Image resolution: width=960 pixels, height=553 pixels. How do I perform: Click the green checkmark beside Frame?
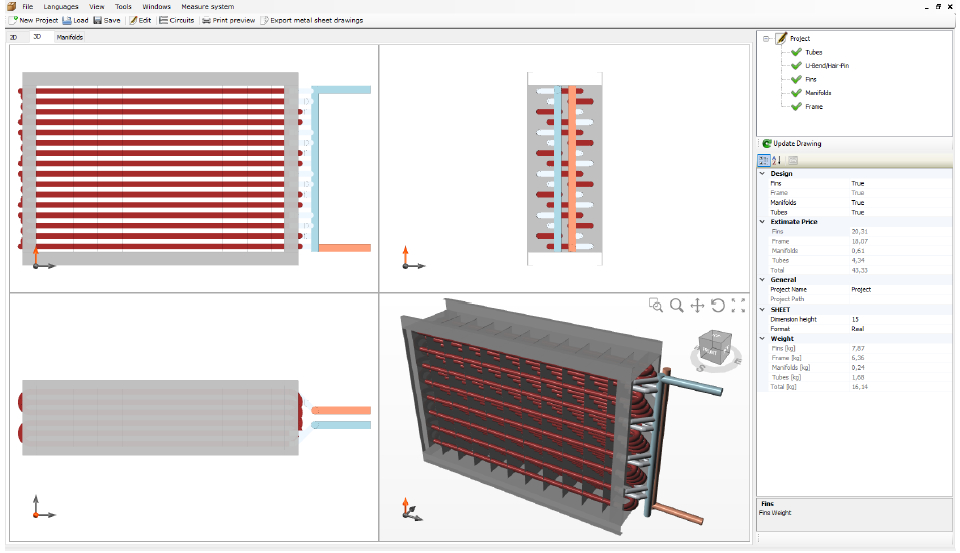(x=796, y=106)
